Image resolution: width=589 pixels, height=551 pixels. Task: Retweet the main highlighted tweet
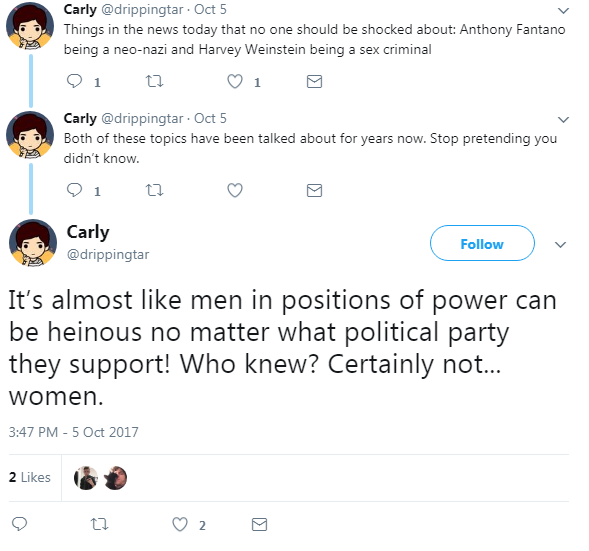(x=100, y=524)
